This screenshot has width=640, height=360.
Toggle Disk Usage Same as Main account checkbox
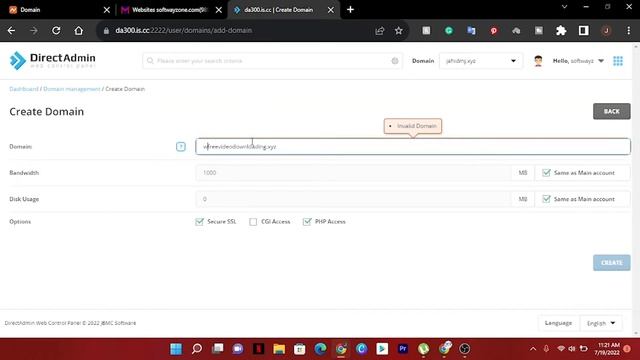(546, 199)
